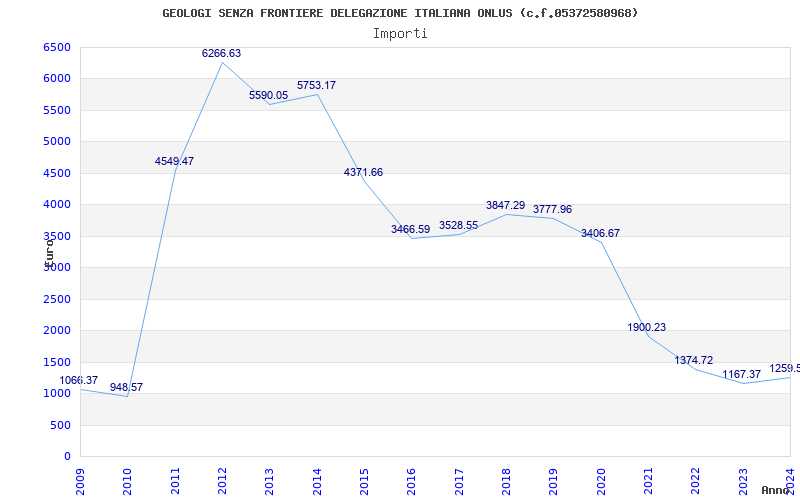This screenshot has height=500, width=800.
Task: Click the 2010 x-axis year label
Action: pyautogui.click(x=128, y=481)
